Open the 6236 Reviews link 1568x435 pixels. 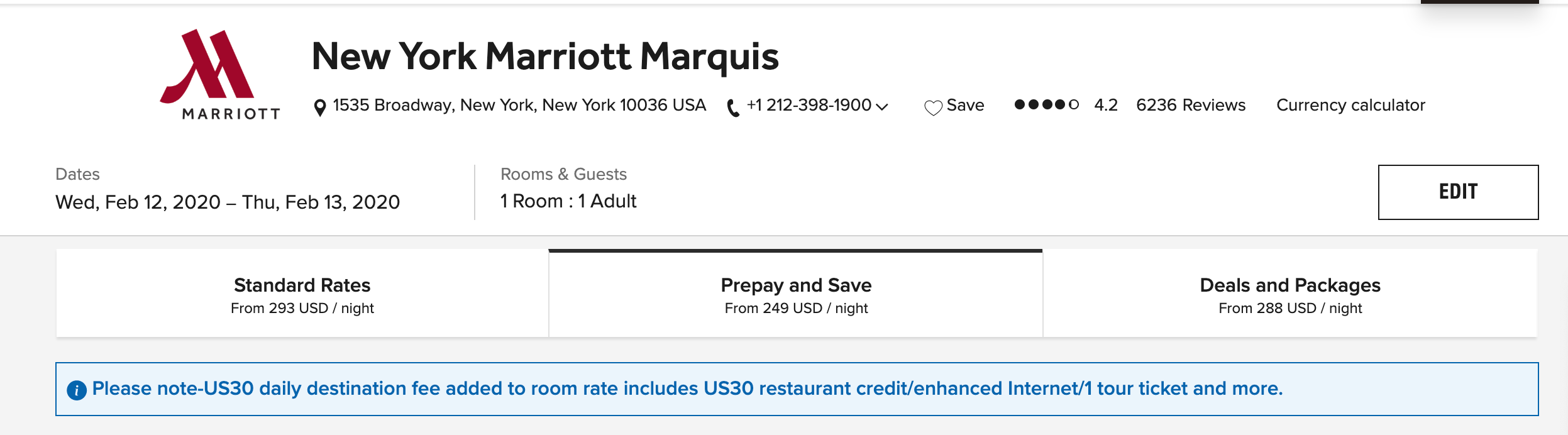(1191, 105)
